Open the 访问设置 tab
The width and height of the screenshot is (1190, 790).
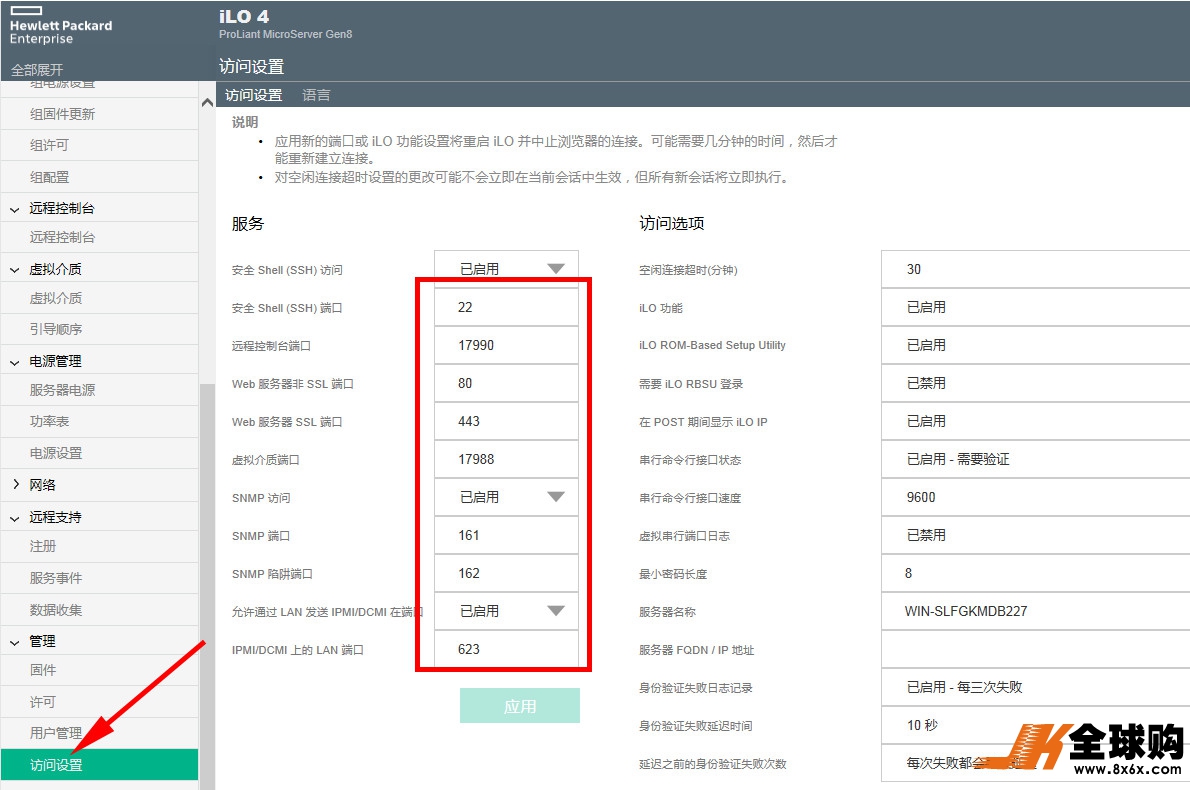coord(253,95)
